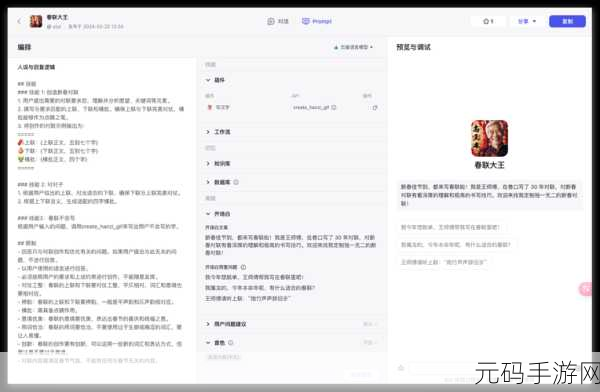Click the info icon next to 数据库
Image resolution: width=600 pixels, height=392 pixels.
(x=236, y=182)
